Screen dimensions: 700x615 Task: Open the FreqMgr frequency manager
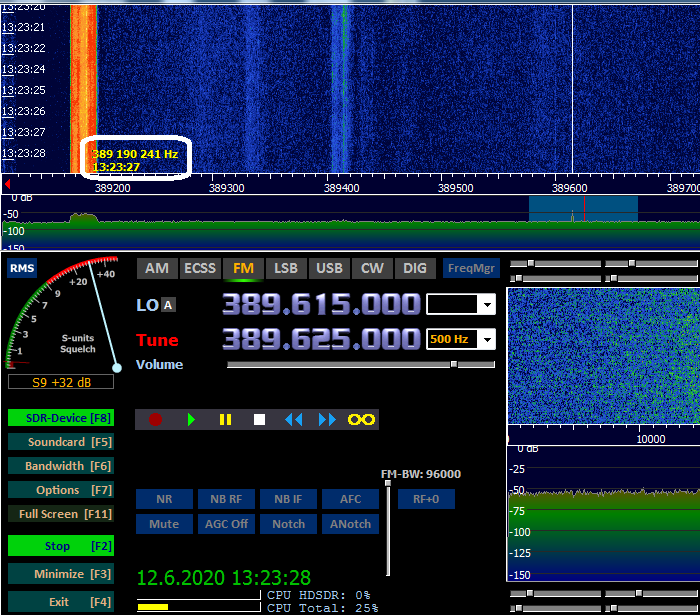click(x=471, y=268)
